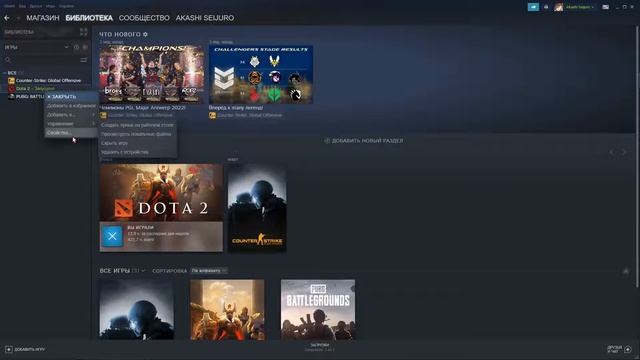Click the ready-to-play filter icon
The image size is (640, 360).
85,47
